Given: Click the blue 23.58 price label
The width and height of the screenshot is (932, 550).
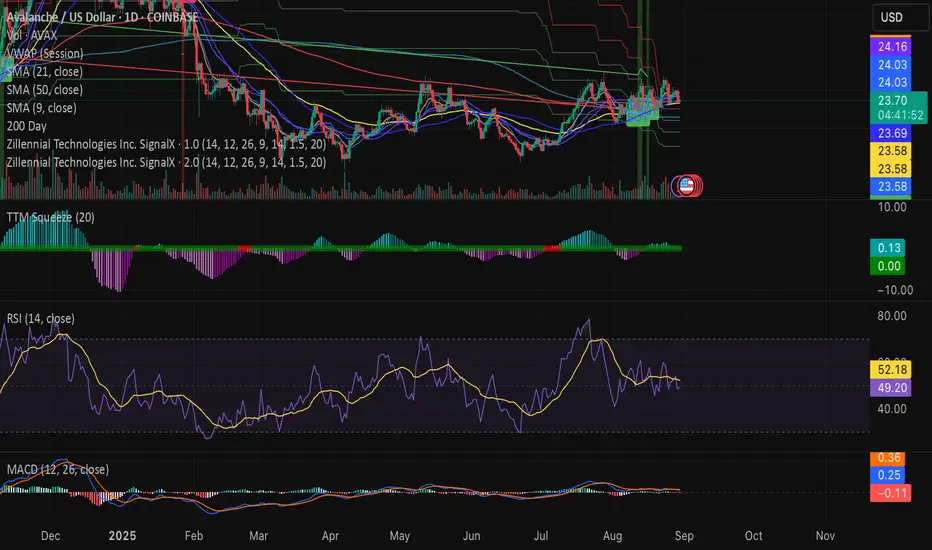Looking at the screenshot, I should 890,187.
